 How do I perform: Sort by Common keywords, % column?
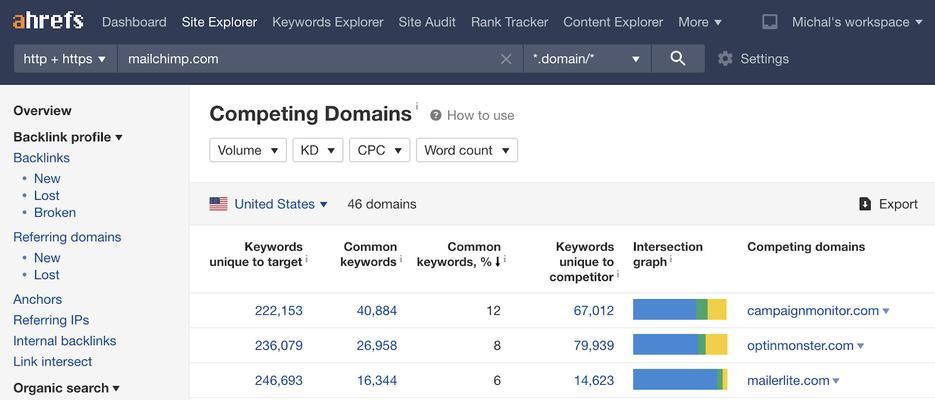pos(461,254)
